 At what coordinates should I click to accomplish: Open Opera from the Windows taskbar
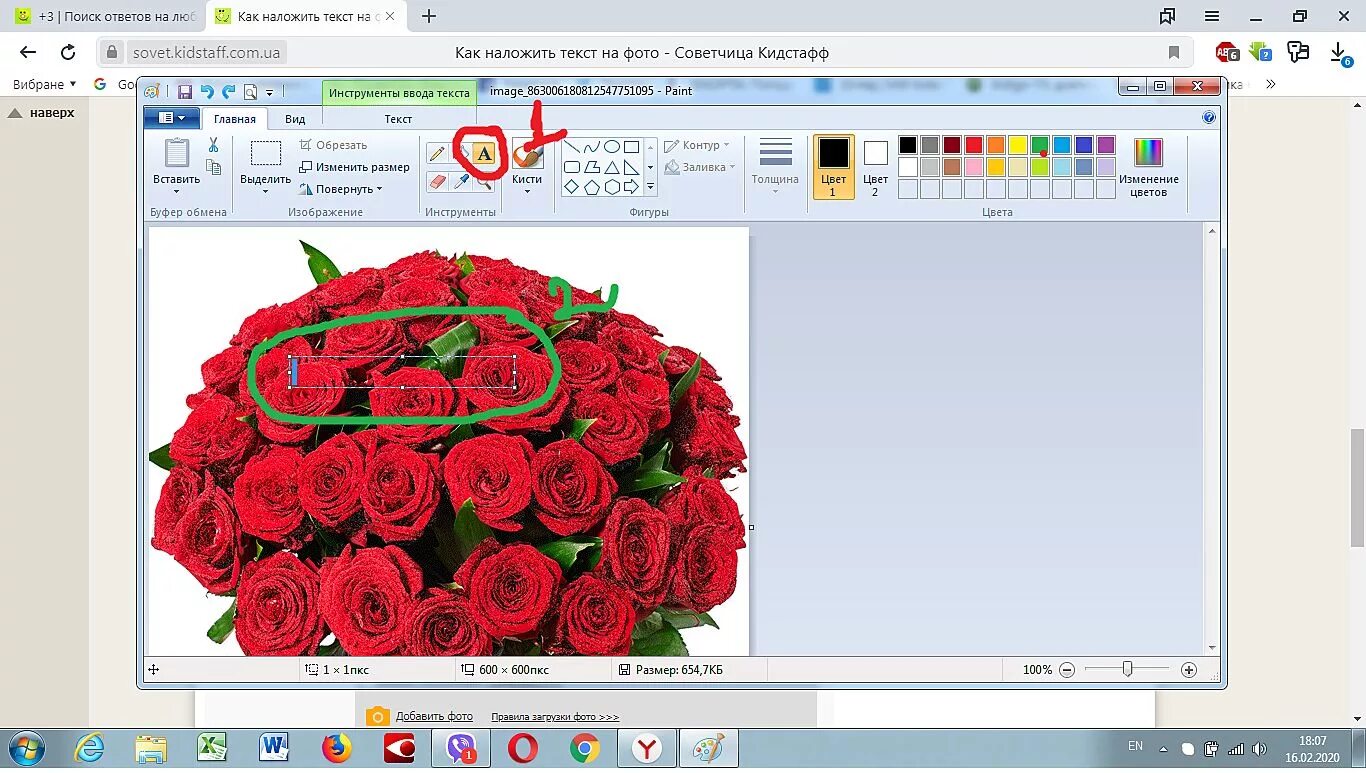[x=522, y=748]
